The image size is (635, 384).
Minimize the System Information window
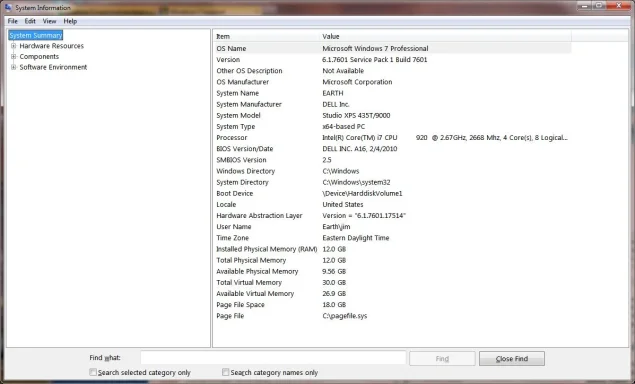click(x=585, y=5)
